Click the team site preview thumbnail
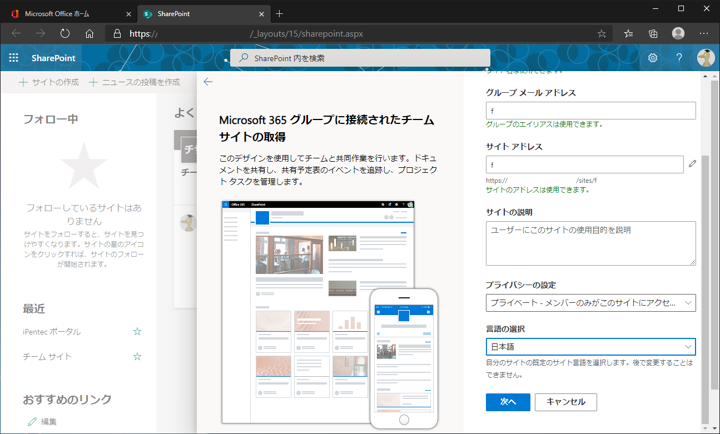Screen dimensions: 720x434 click(329, 313)
